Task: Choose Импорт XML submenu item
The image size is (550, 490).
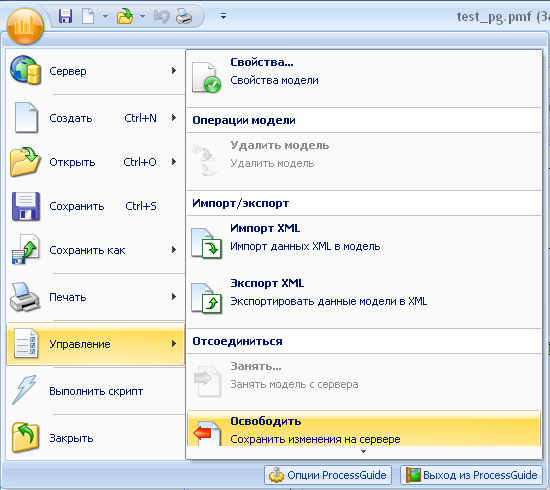Action: click(x=364, y=244)
